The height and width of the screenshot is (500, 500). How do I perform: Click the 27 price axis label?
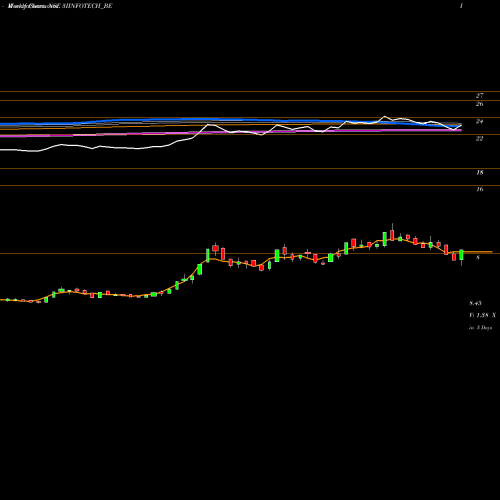[x=479, y=96]
